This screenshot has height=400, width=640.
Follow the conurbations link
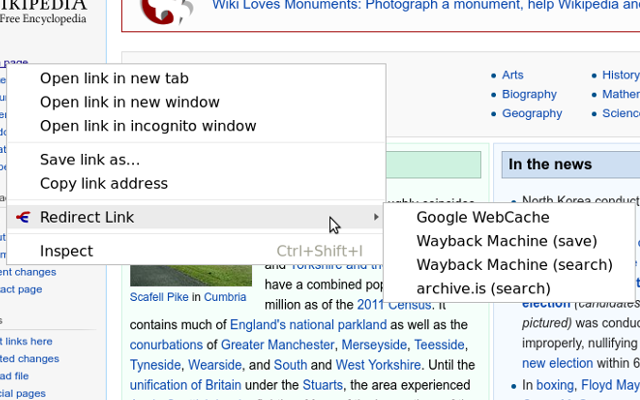(166, 344)
